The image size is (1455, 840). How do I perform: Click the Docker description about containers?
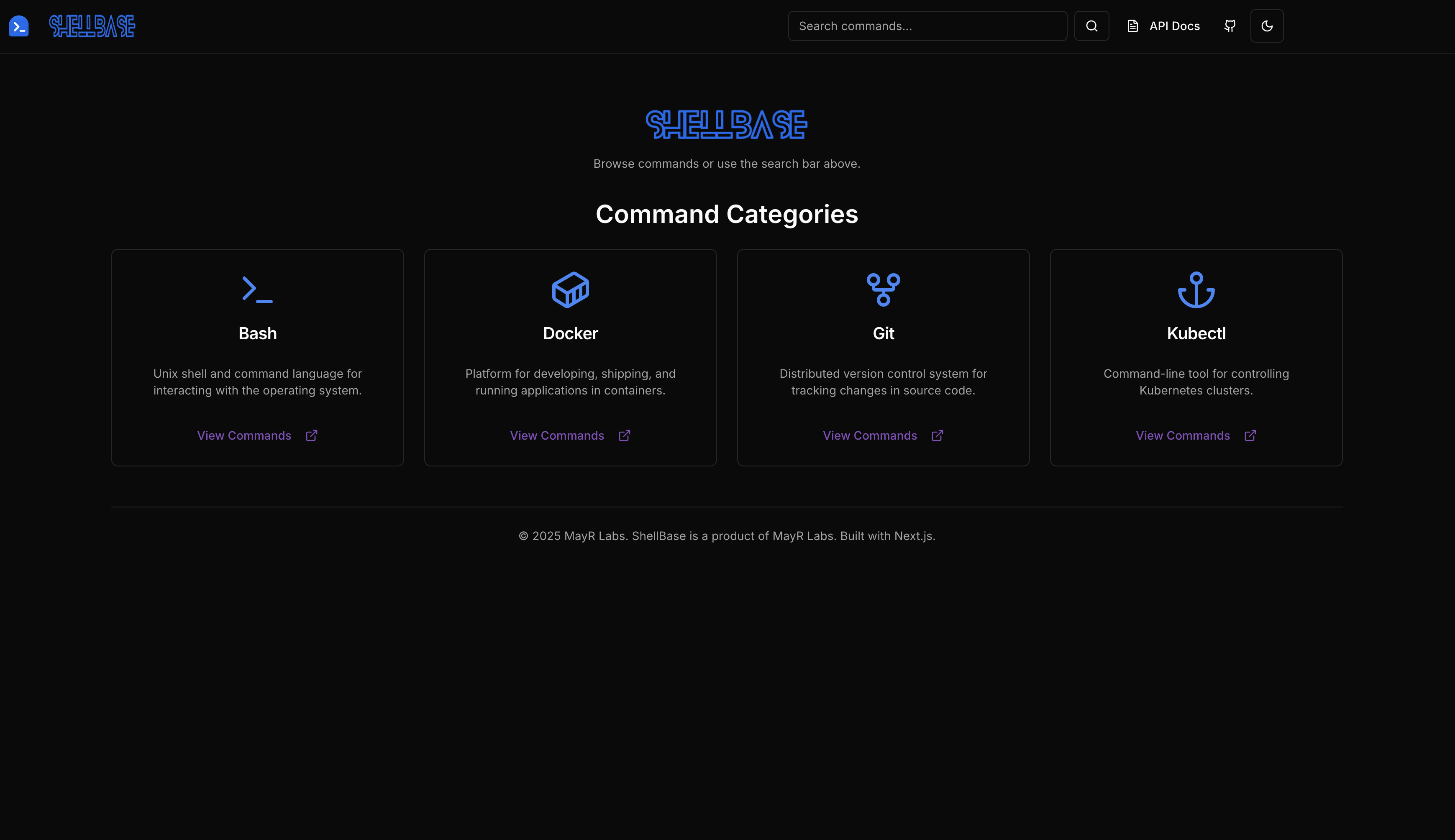coord(570,382)
